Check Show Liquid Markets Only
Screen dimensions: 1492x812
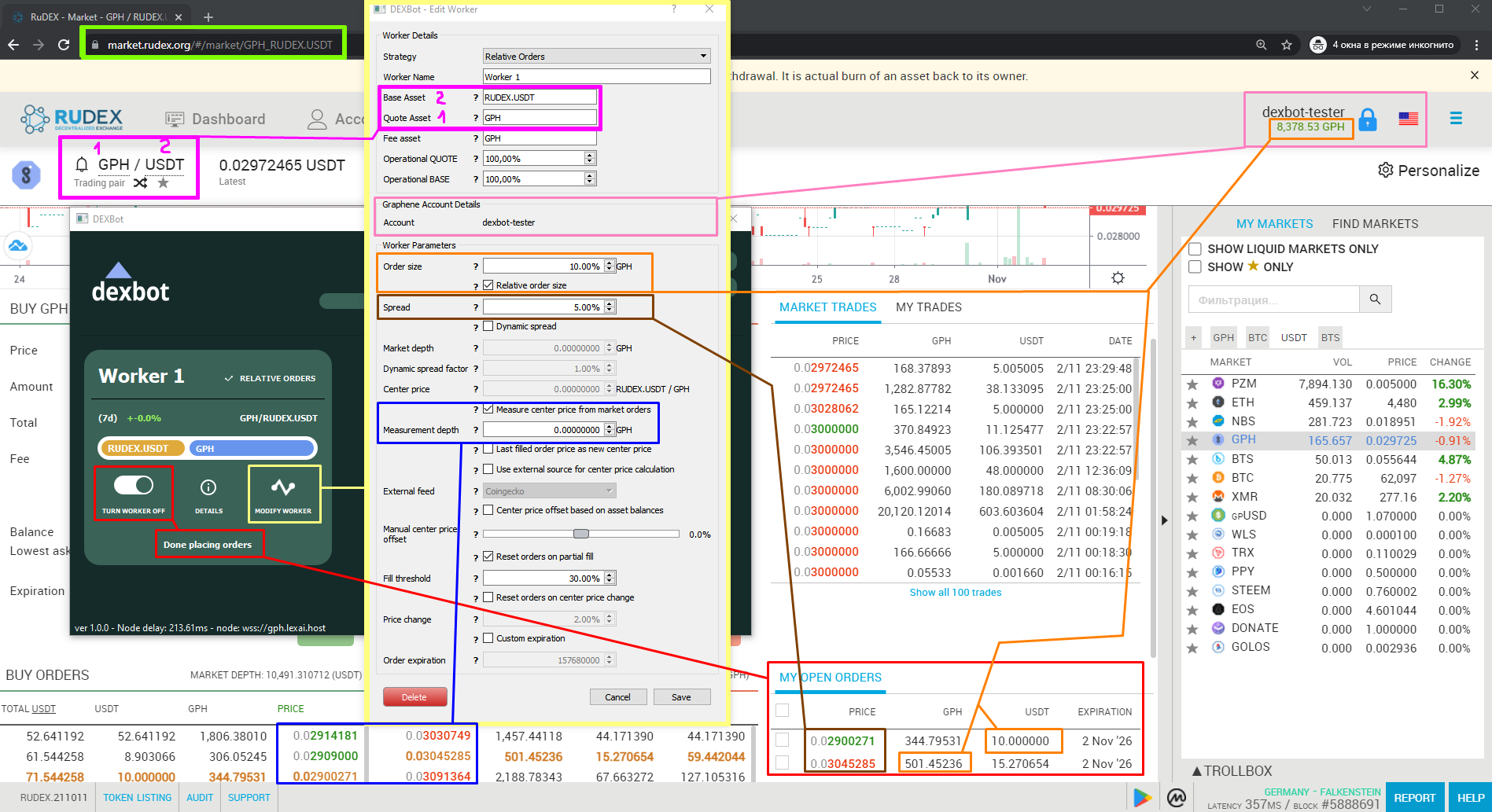1195,249
